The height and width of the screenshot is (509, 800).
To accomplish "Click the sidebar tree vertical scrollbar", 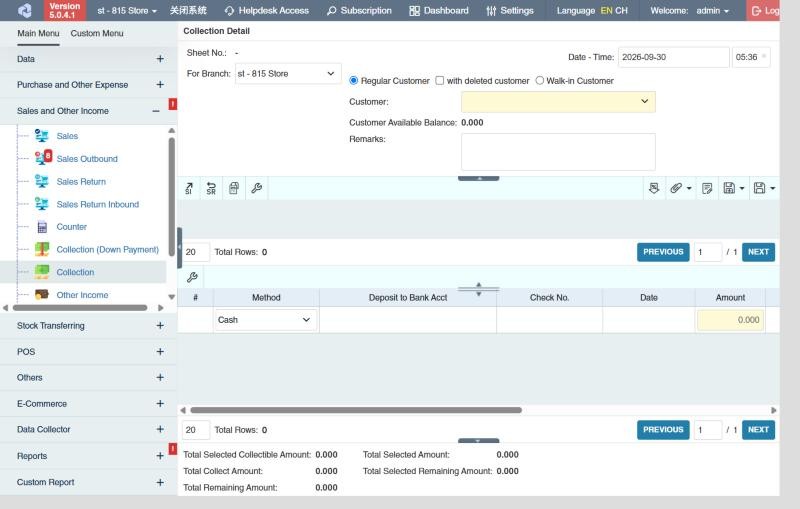I will pyautogui.click(x=171, y=196).
